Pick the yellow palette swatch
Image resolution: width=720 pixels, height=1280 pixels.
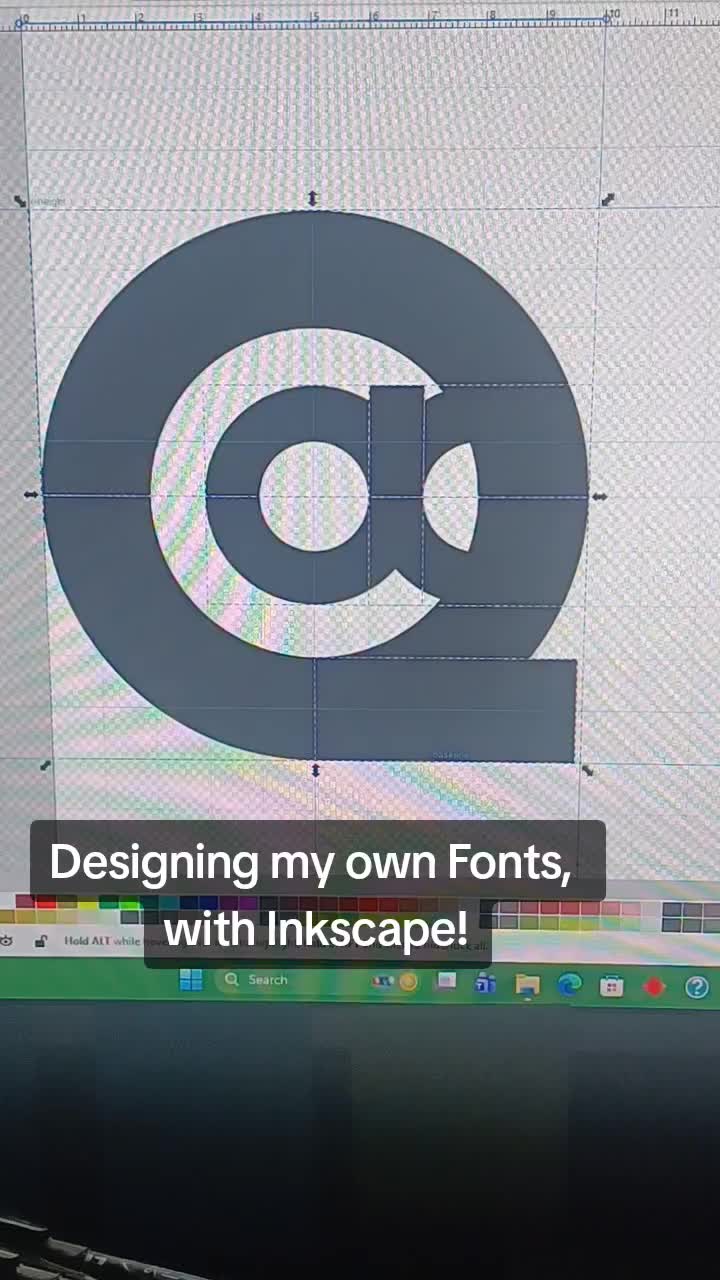click(x=88, y=904)
